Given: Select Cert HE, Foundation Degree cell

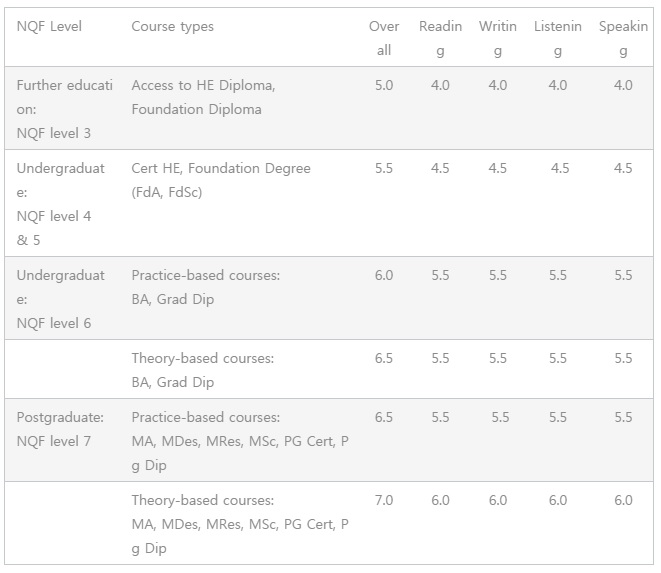Looking at the screenshot, I should pos(221,180).
